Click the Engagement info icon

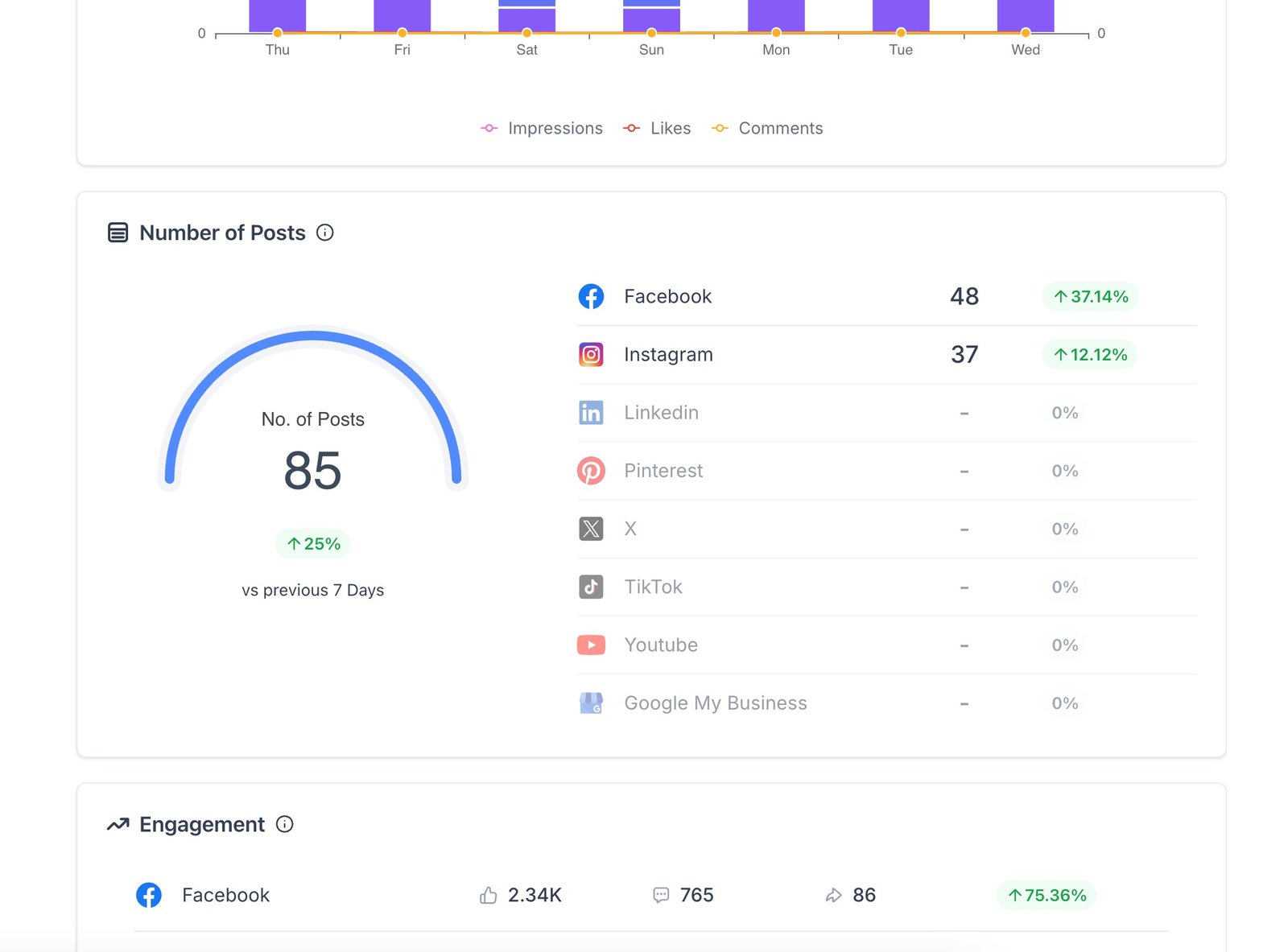284,824
